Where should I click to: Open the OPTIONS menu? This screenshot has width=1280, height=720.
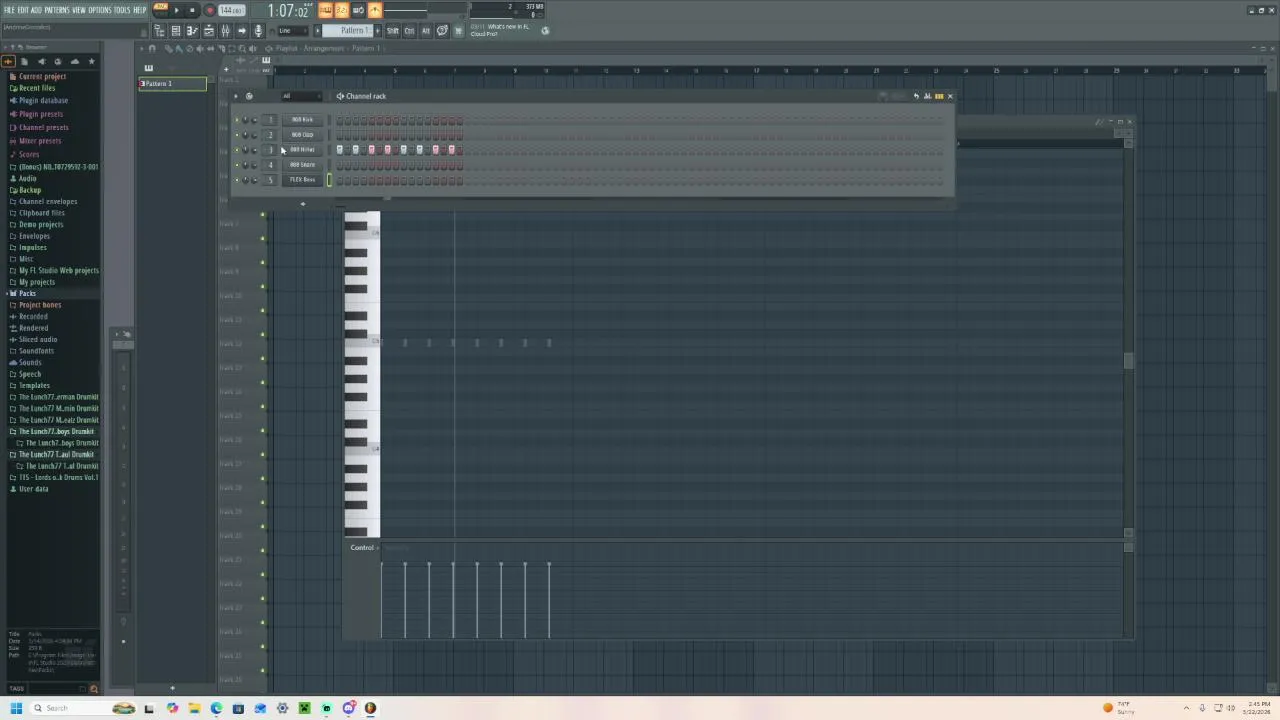click(100, 10)
